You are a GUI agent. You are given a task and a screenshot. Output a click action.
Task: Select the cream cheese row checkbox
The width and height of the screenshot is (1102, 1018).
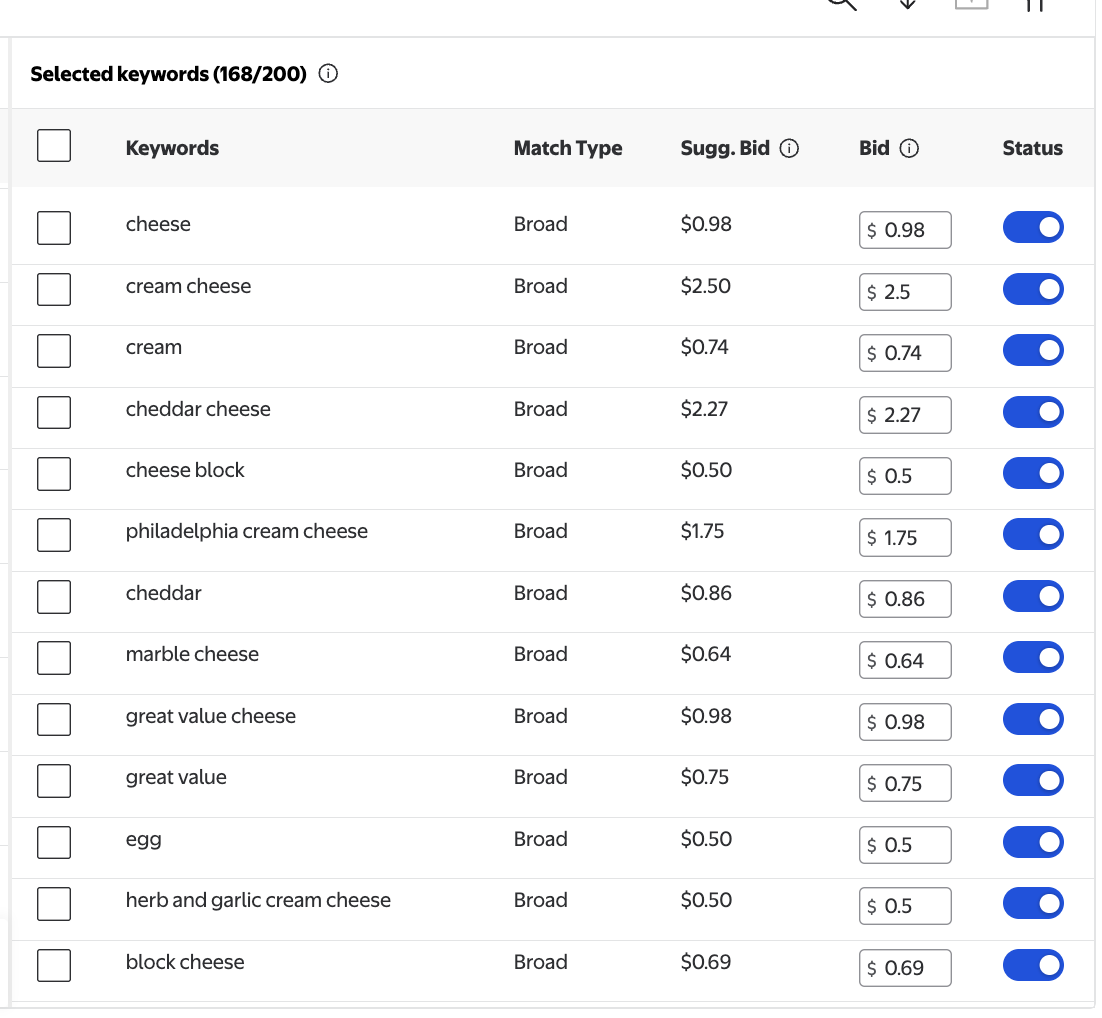[x=54, y=290]
